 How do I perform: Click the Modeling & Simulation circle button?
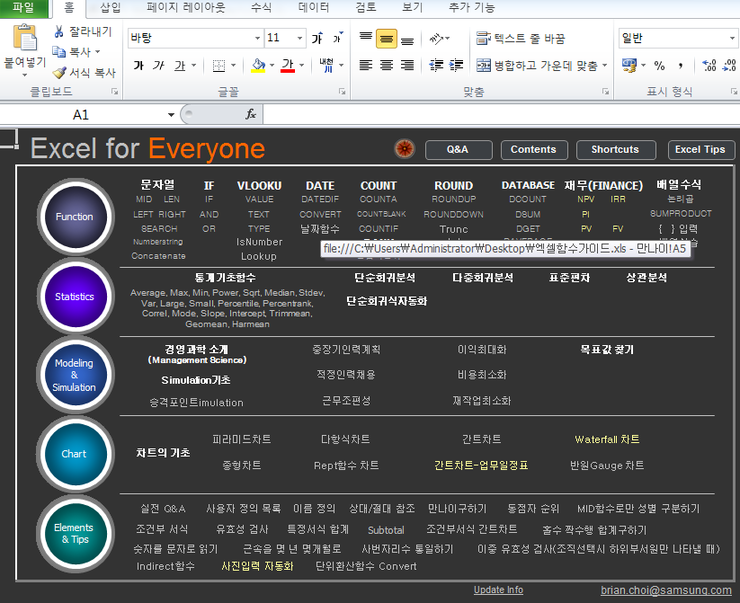(x=75, y=375)
